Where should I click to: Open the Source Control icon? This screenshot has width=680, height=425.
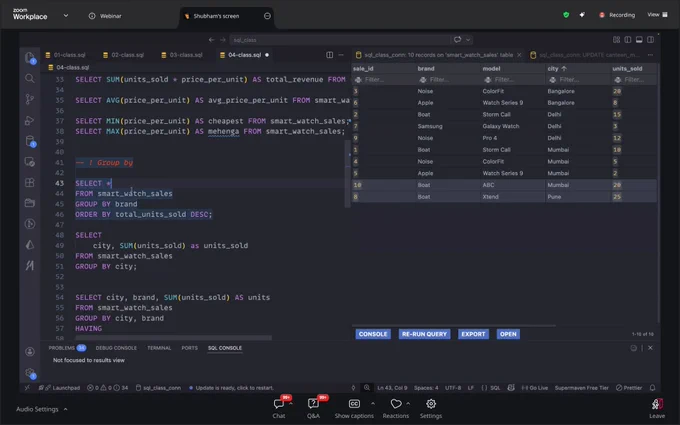29,99
